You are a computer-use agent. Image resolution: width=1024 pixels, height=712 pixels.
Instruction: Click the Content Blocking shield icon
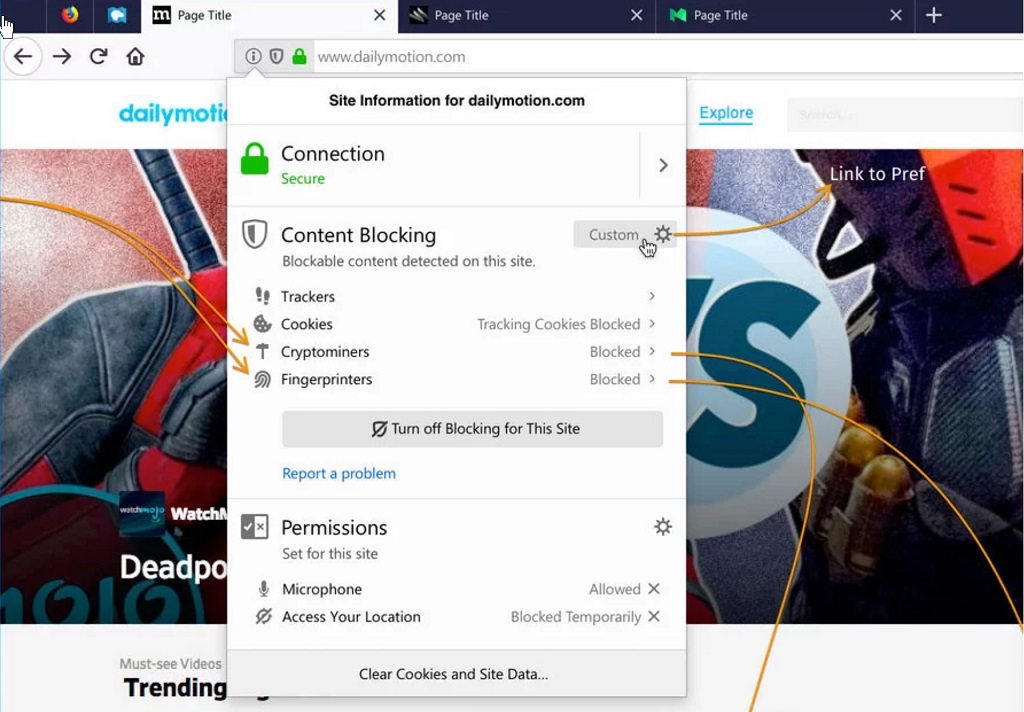click(x=255, y=234)
